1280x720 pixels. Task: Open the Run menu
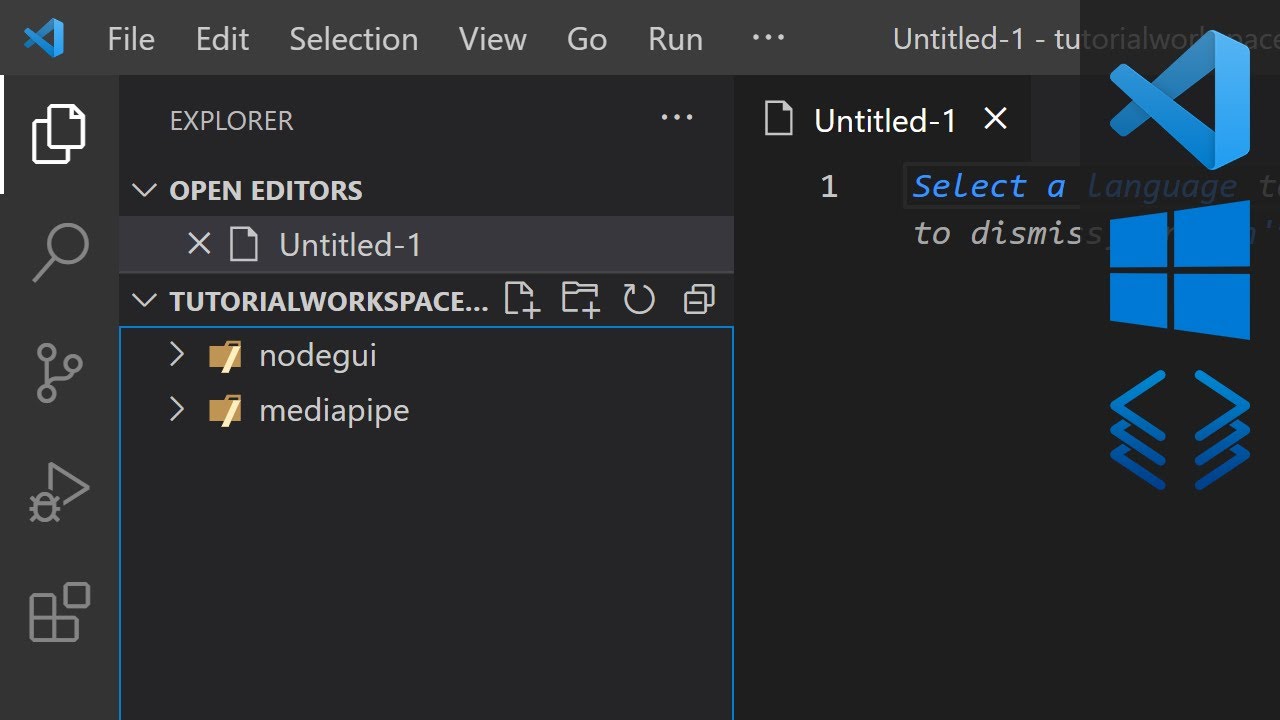click(x=675, y=39)
